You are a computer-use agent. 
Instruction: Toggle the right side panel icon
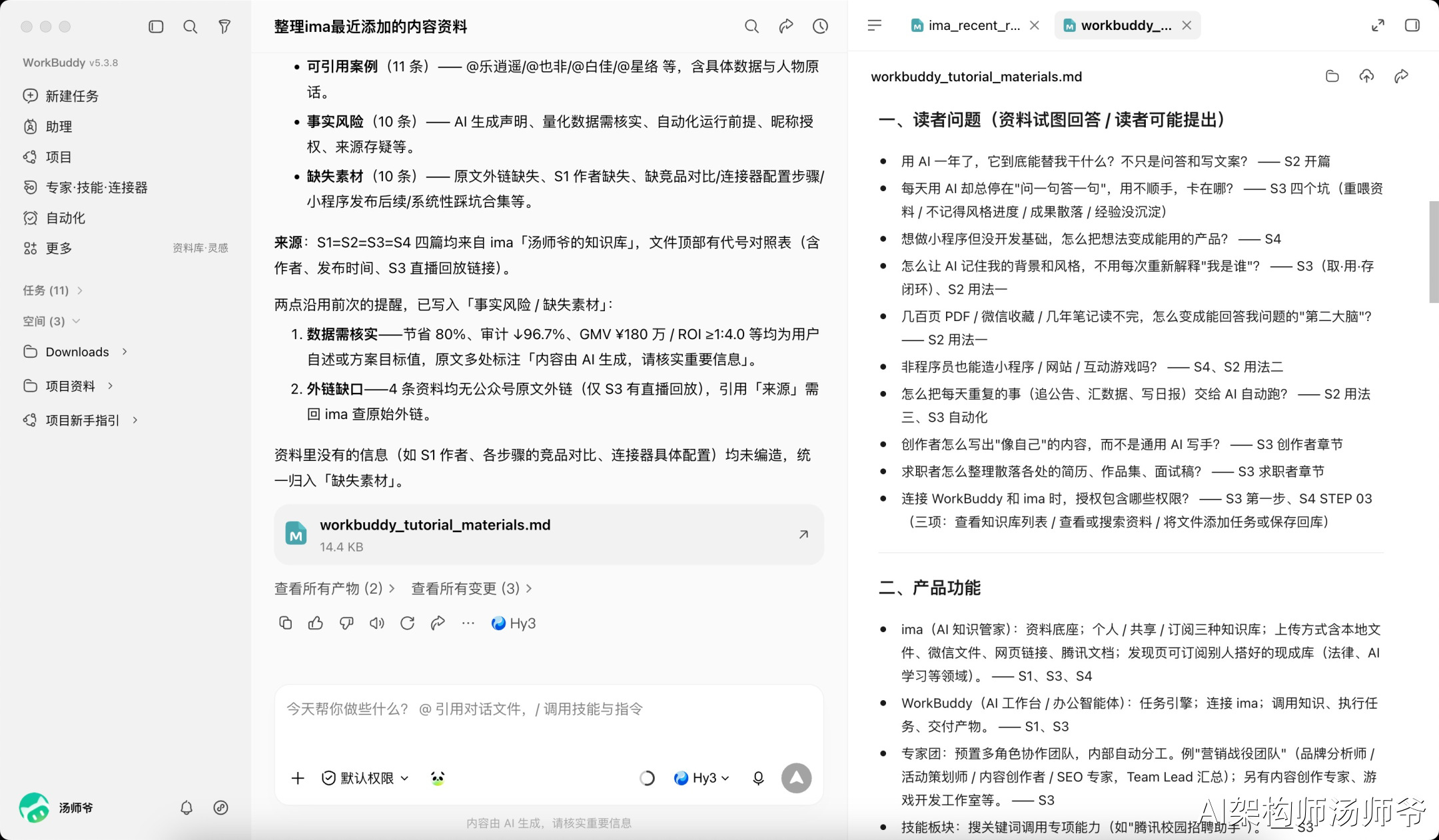click(x=1412, y=25)
